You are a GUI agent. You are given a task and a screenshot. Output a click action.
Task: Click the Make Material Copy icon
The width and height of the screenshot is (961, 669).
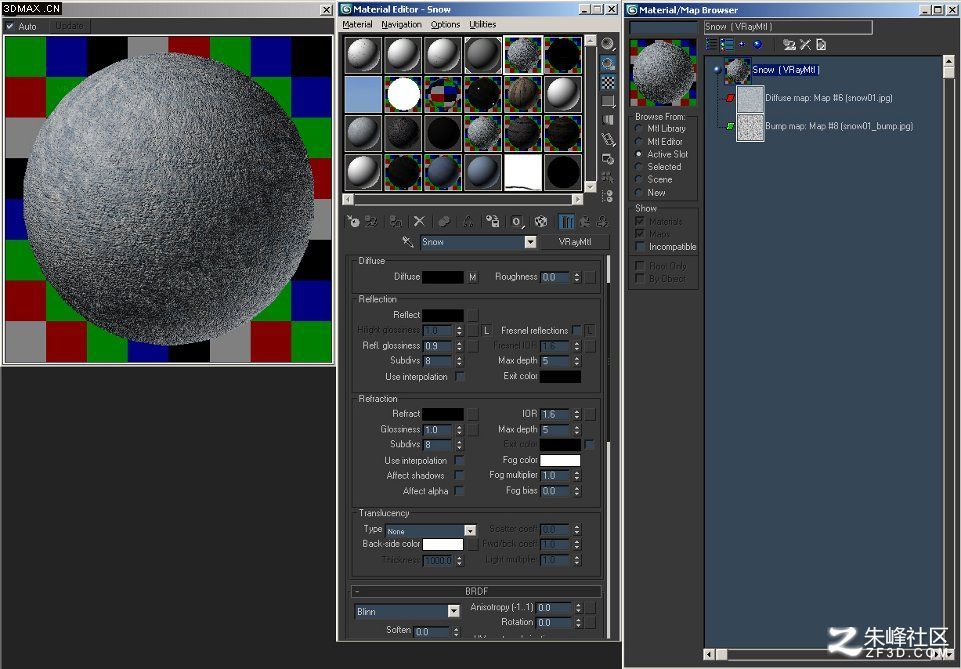click(444, 222)
